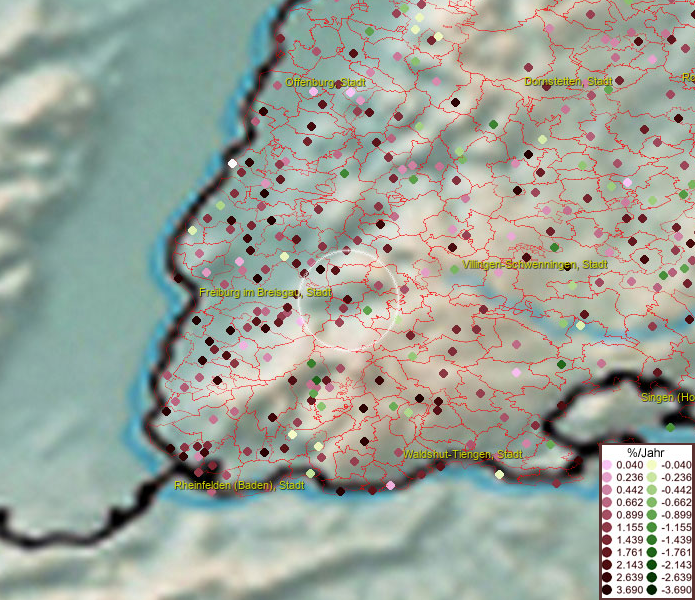Click the -0.662 legend value
The width and height of the screenshot is (695, 600).
676,503
